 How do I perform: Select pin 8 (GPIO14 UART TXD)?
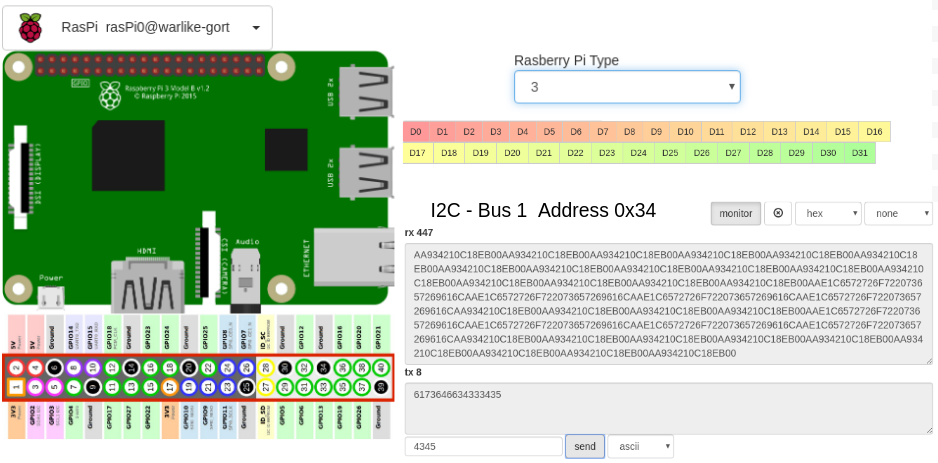pos(74,368)
